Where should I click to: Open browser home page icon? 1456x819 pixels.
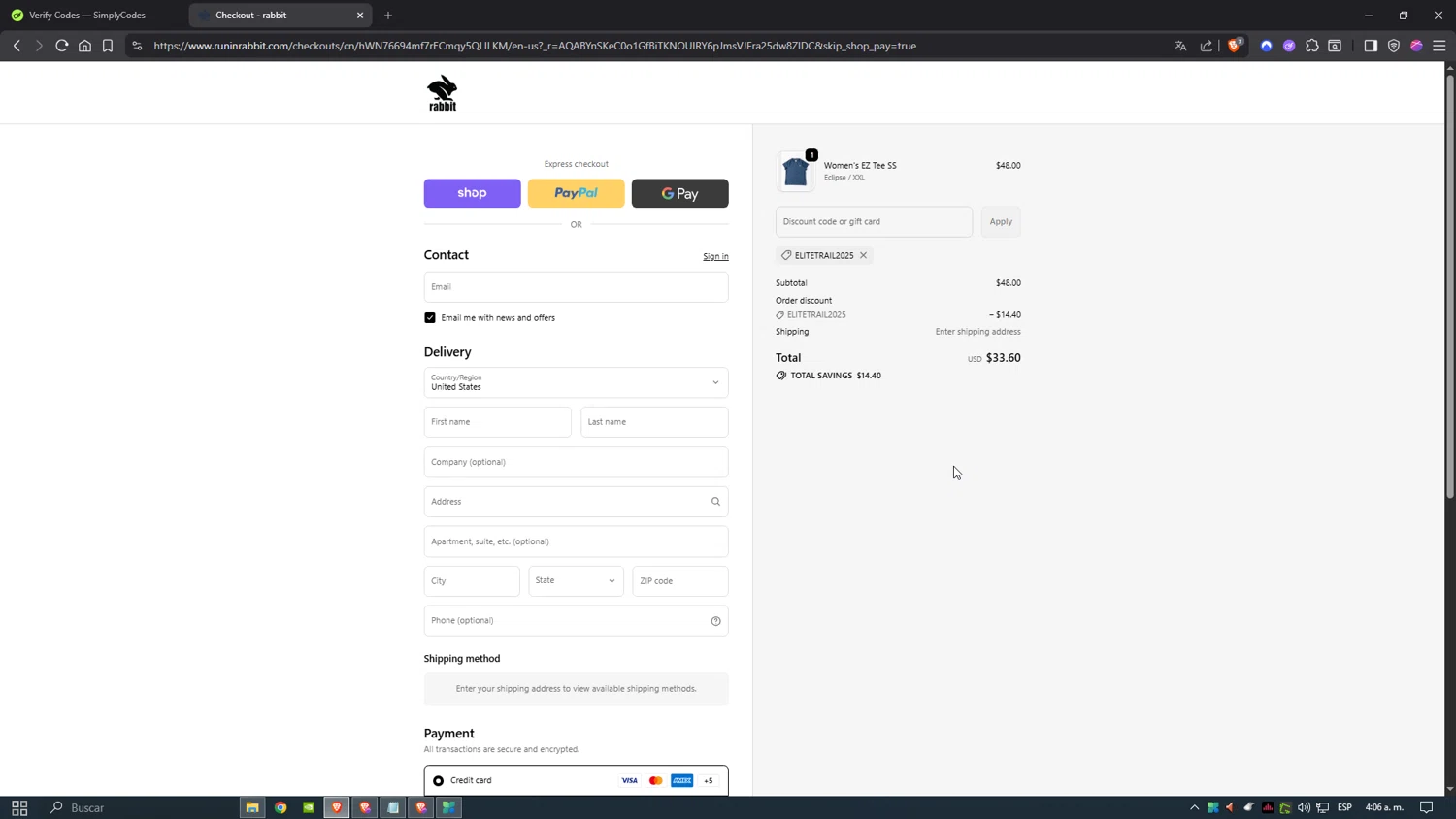point(84,46)
